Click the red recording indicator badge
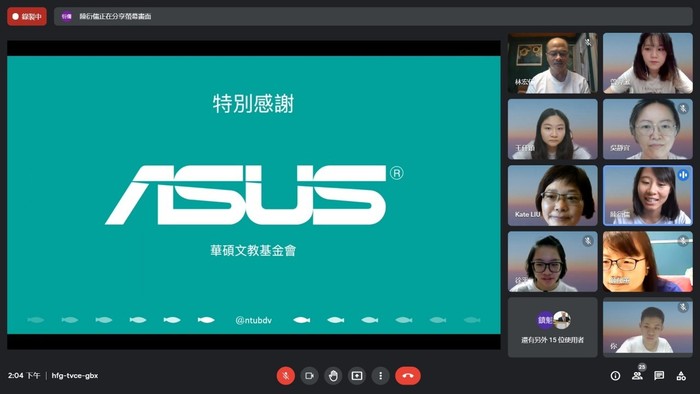 (x=27, y=17)
